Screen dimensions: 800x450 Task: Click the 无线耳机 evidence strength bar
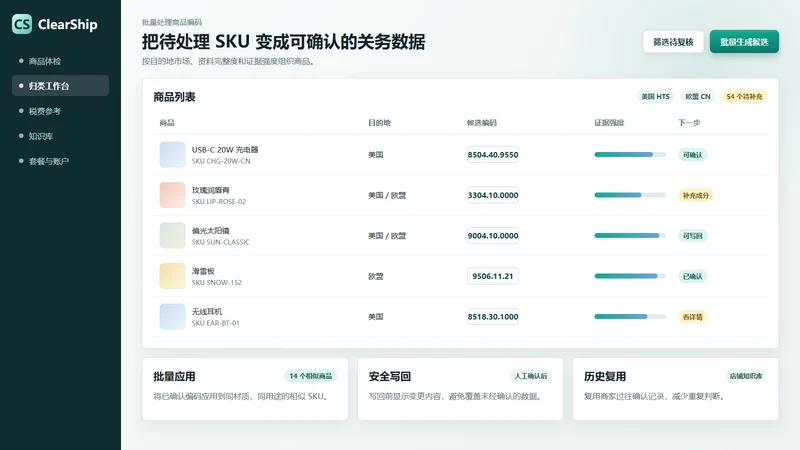pyautogui.click(x=630, y=316)
